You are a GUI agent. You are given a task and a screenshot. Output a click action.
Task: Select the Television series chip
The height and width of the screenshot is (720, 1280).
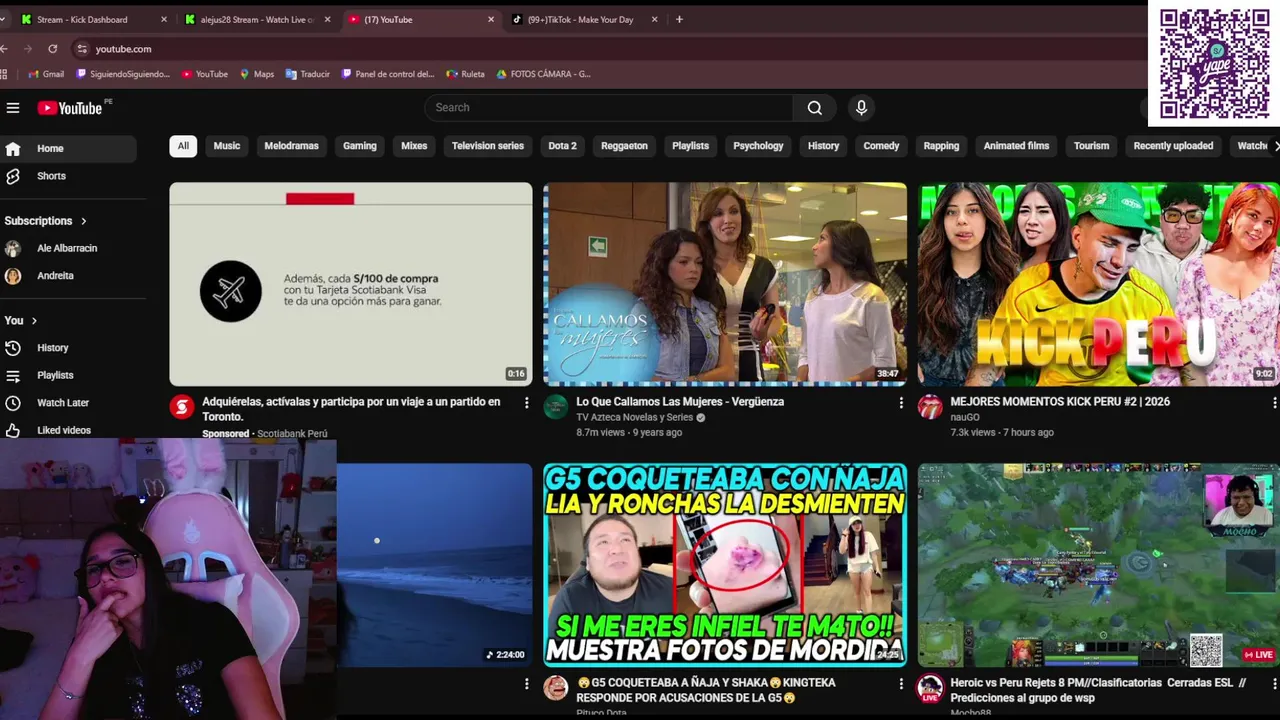(x=488, y=146)
